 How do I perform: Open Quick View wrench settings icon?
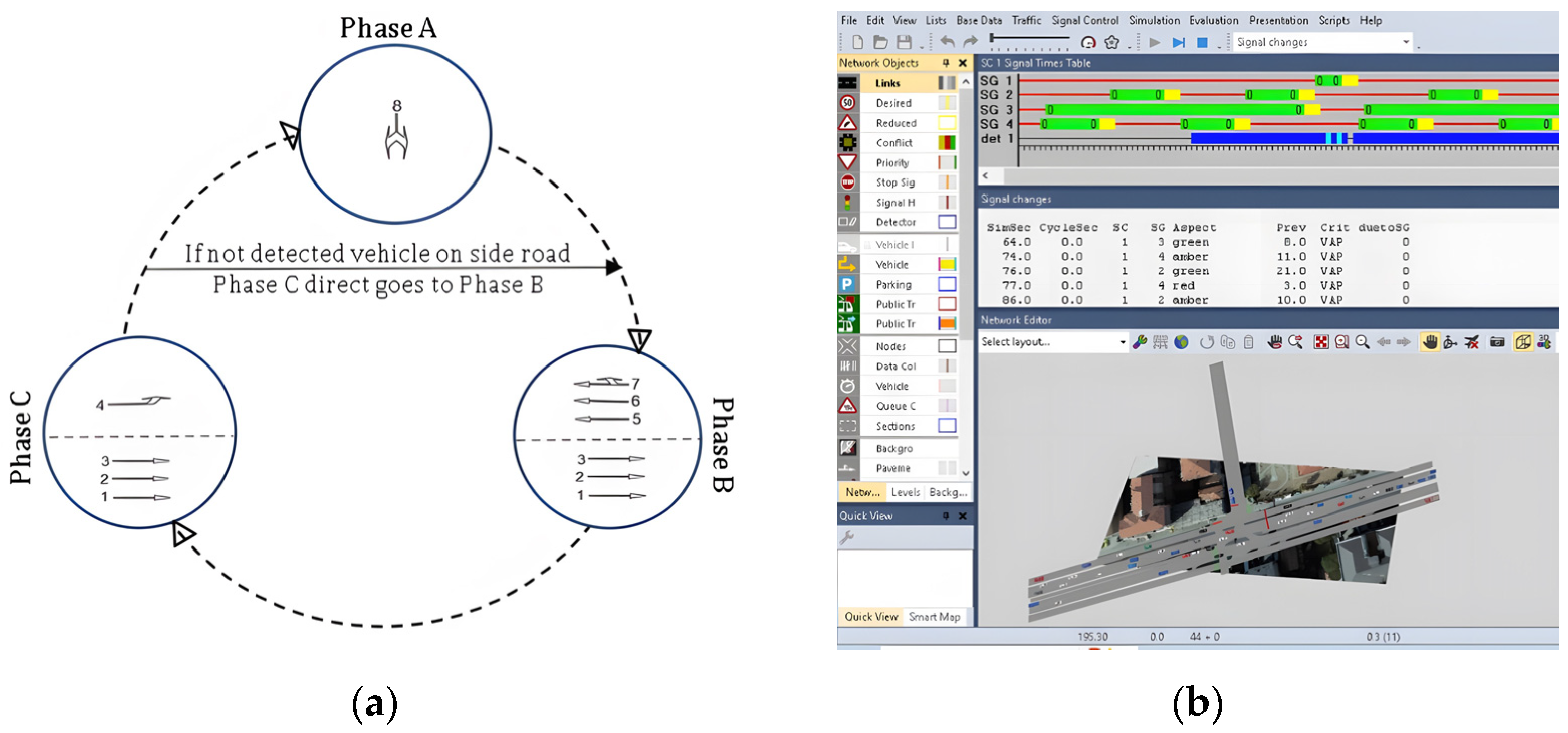(x=847, y=537)
